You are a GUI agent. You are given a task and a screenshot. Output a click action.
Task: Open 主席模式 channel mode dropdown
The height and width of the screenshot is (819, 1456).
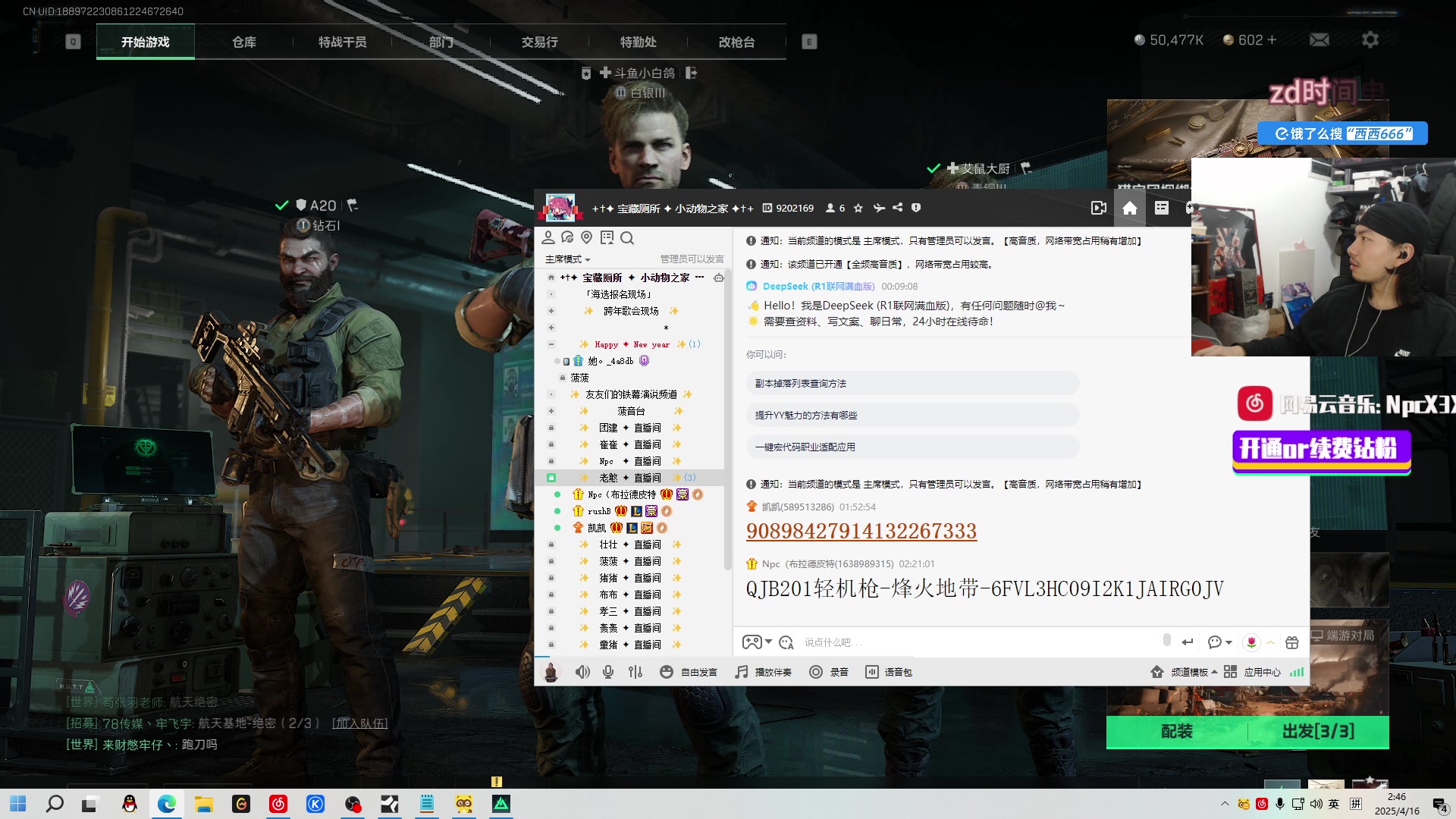point(567,259)
